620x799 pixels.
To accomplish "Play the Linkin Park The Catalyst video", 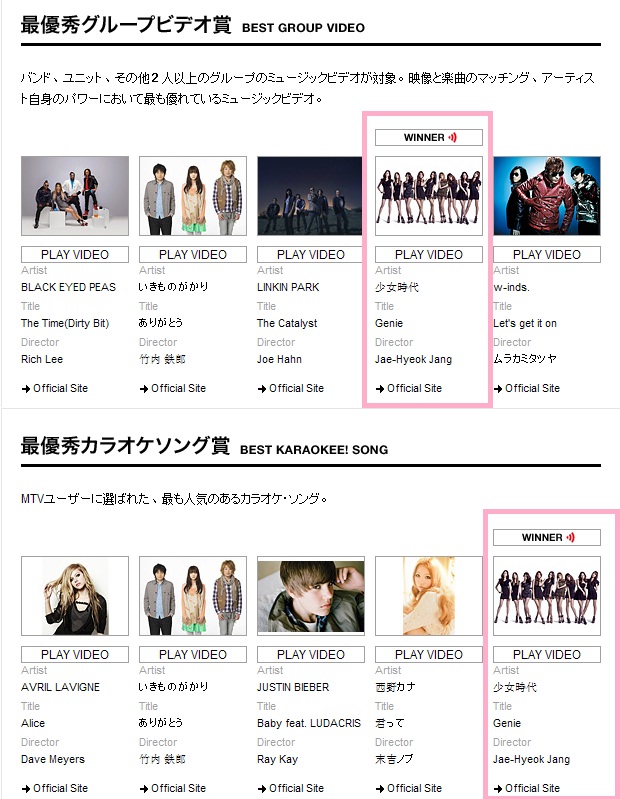I will [x=311, y=254].
